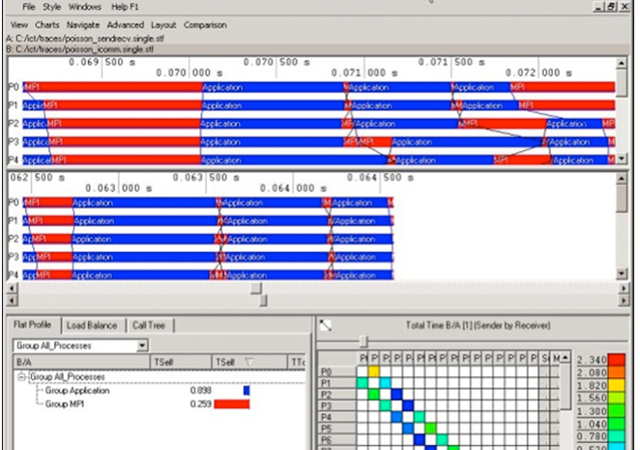
Task: Click the slider handle above the message matrix
Action: point(363,341)
